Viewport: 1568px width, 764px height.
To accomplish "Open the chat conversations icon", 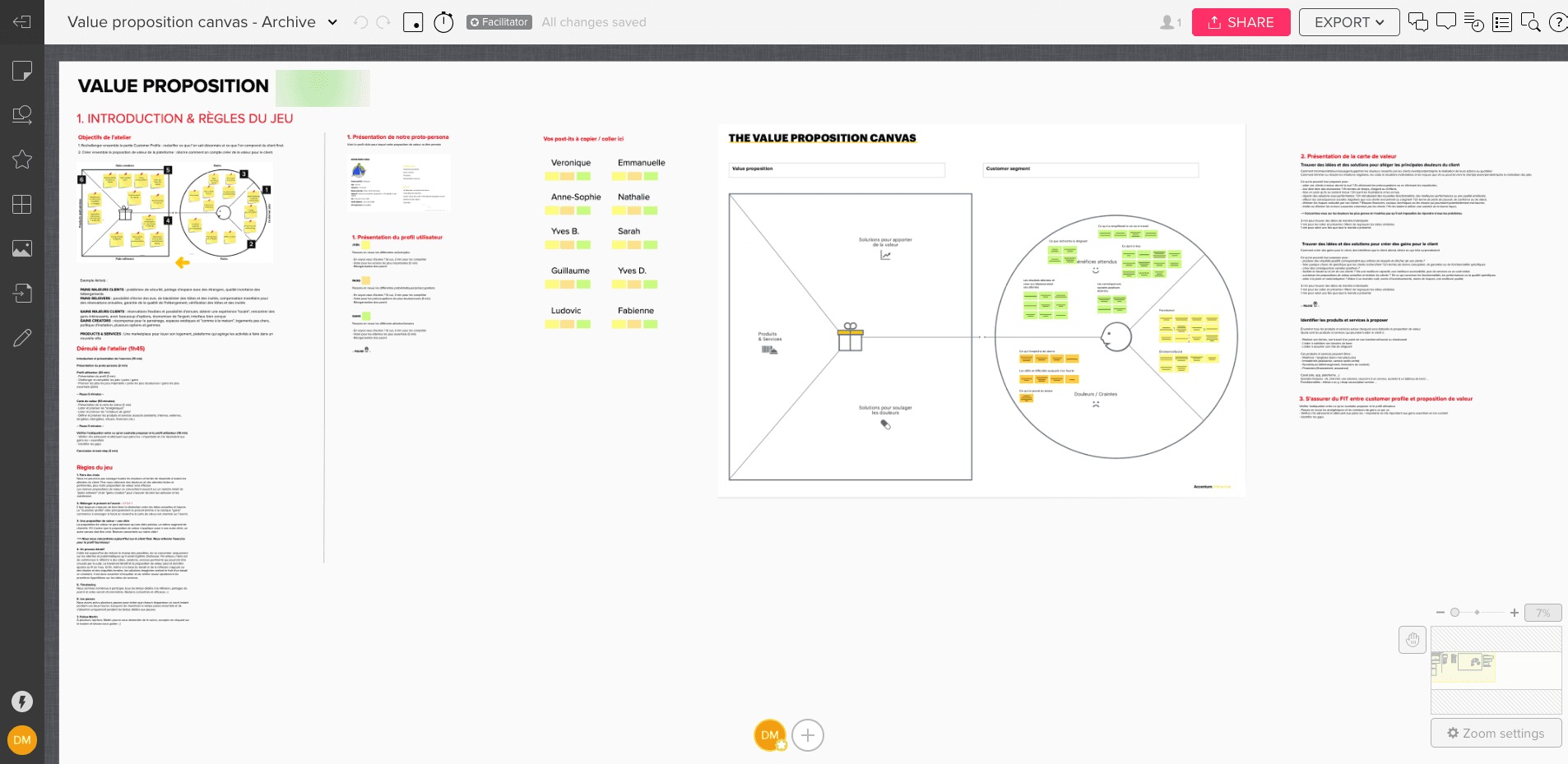I will point(1418,22).
